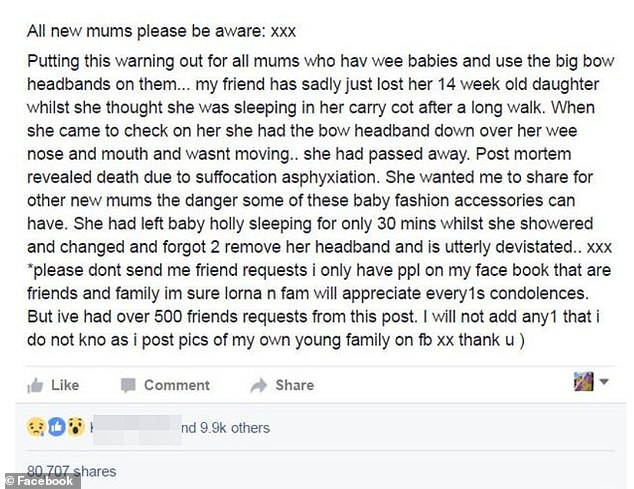This screenshot has height=489, width=634.
Task: Click the Comment speech bubble icon
Action: [127, 385]
